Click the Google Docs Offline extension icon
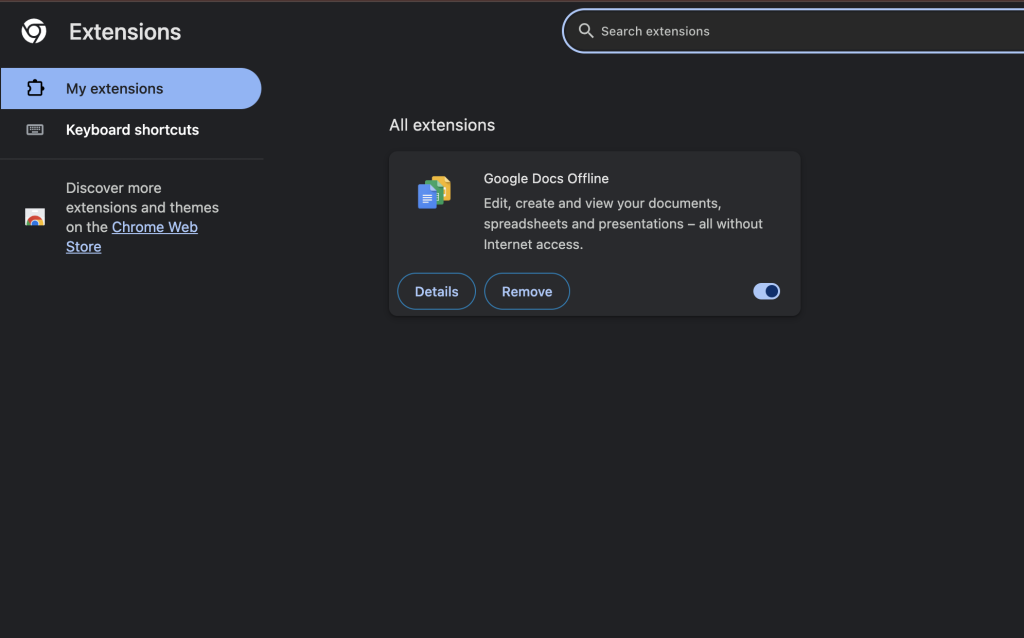The image size is (1024, 638). pyautogui.click(x=433, y=192)
